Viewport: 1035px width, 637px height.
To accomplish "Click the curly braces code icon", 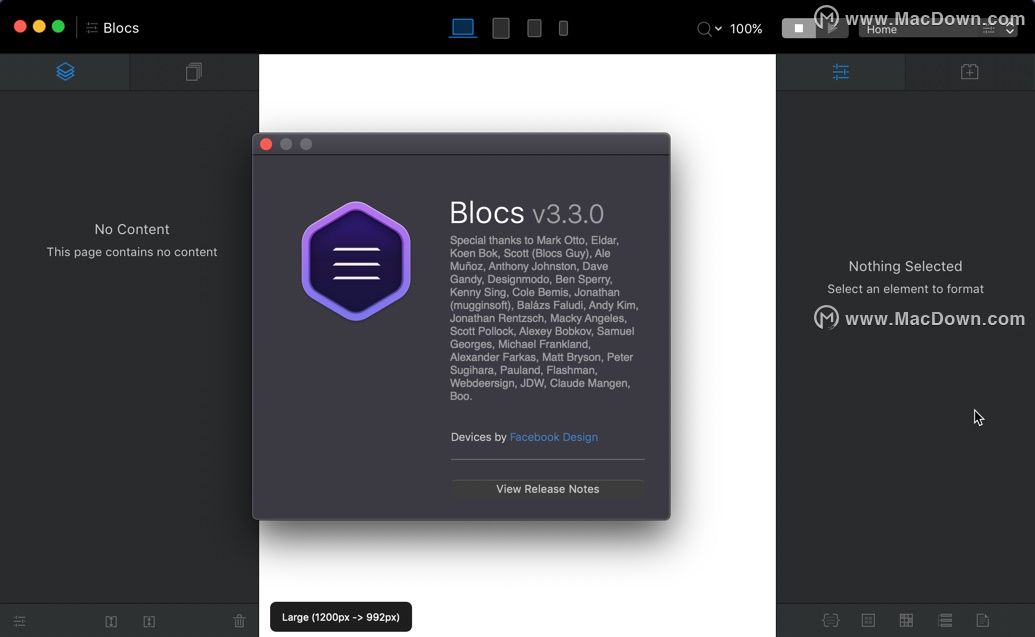I will [830, 620].
